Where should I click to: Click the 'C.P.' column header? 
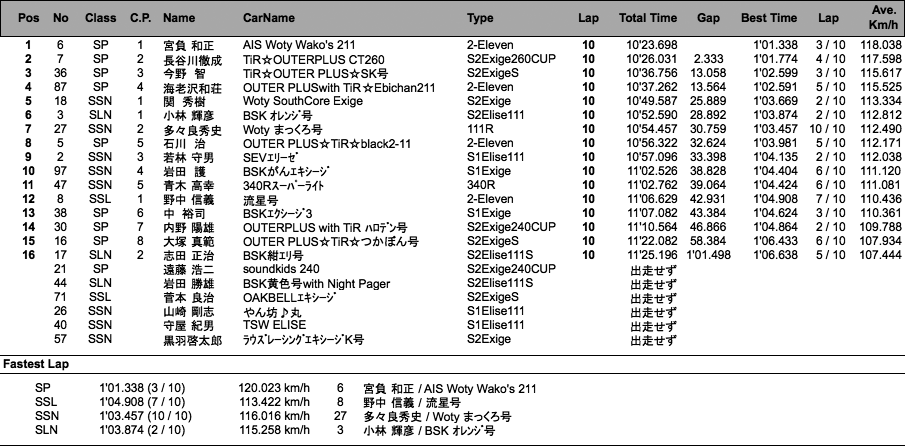coord(140,18)
